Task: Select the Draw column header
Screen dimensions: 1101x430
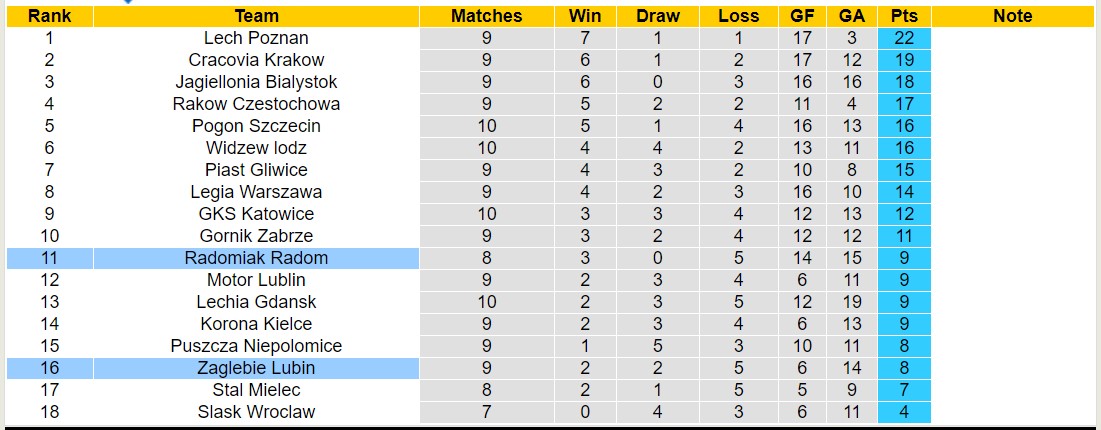Action: pos(657,16)
